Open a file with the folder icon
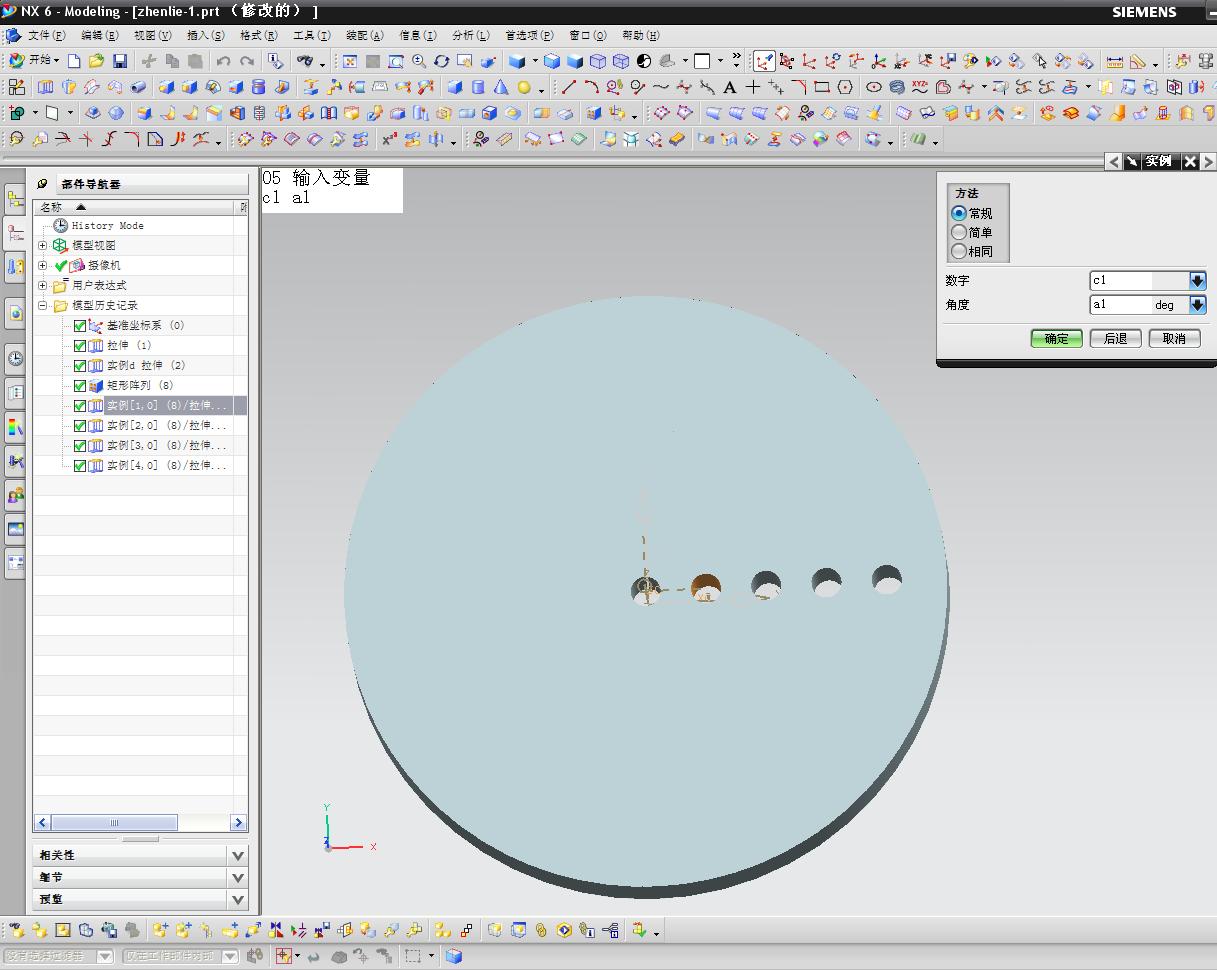 pyautogui.click(x=96, y=61)
